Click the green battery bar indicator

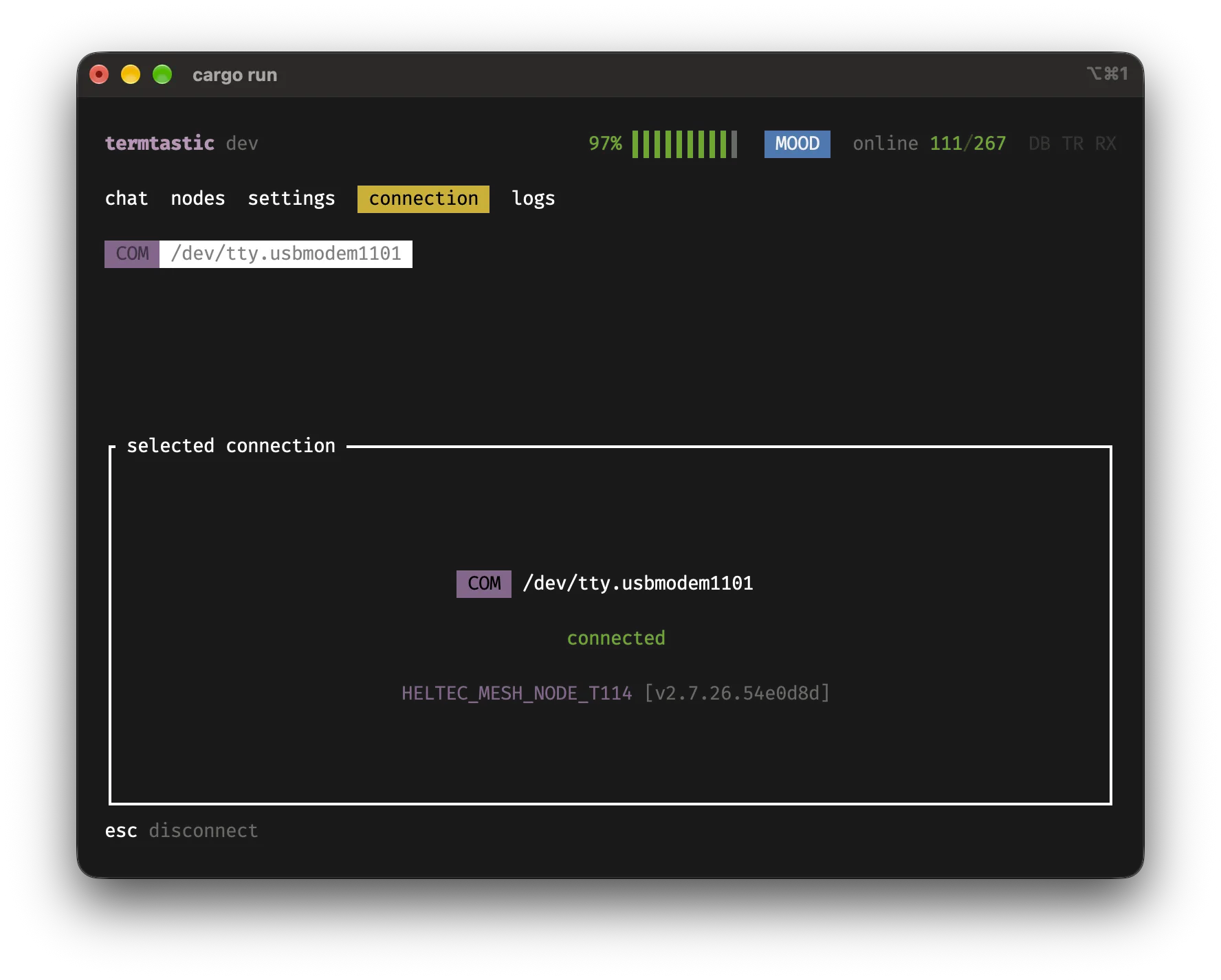(x=685, y=144)
